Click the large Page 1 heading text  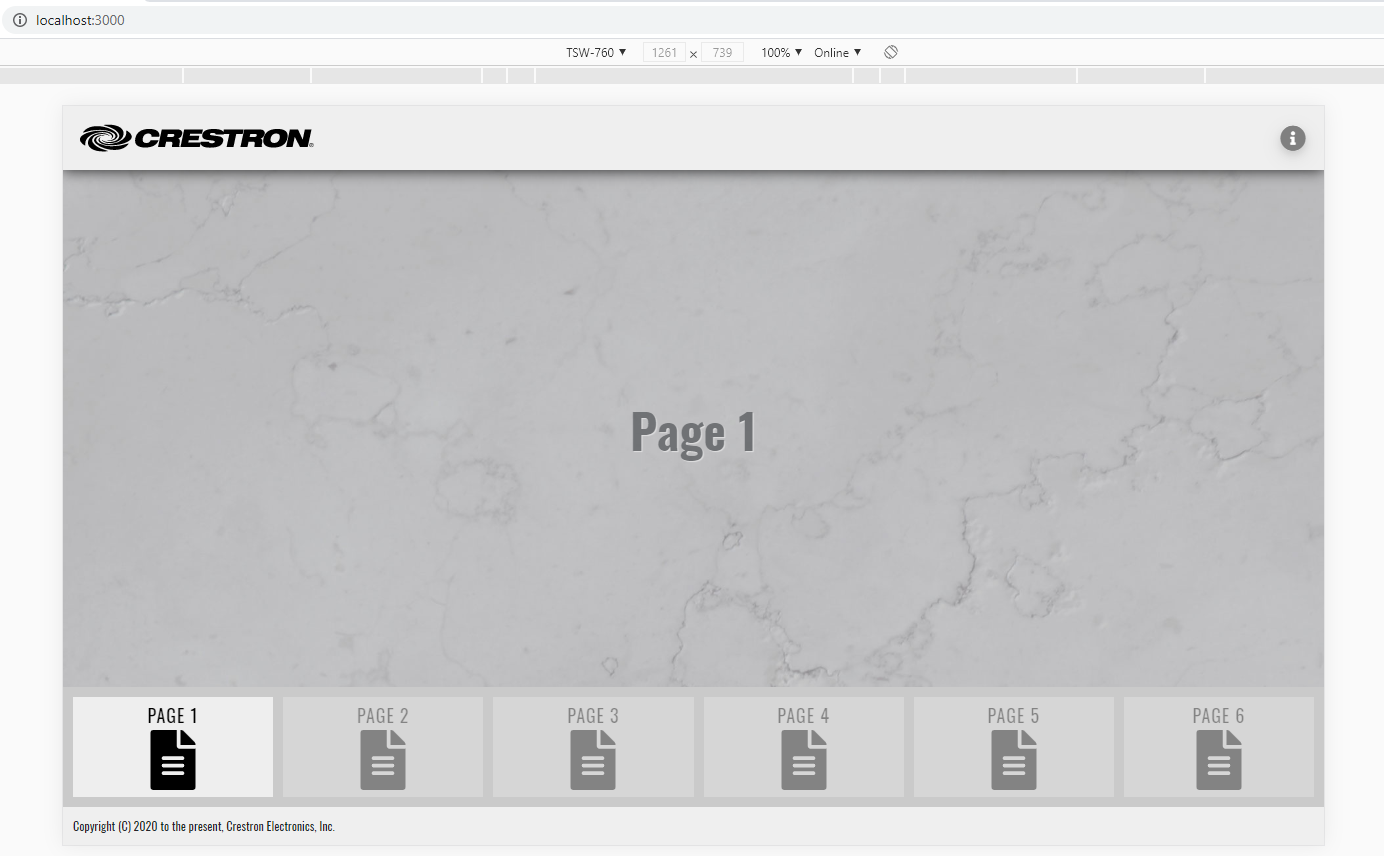pos(693,432)
